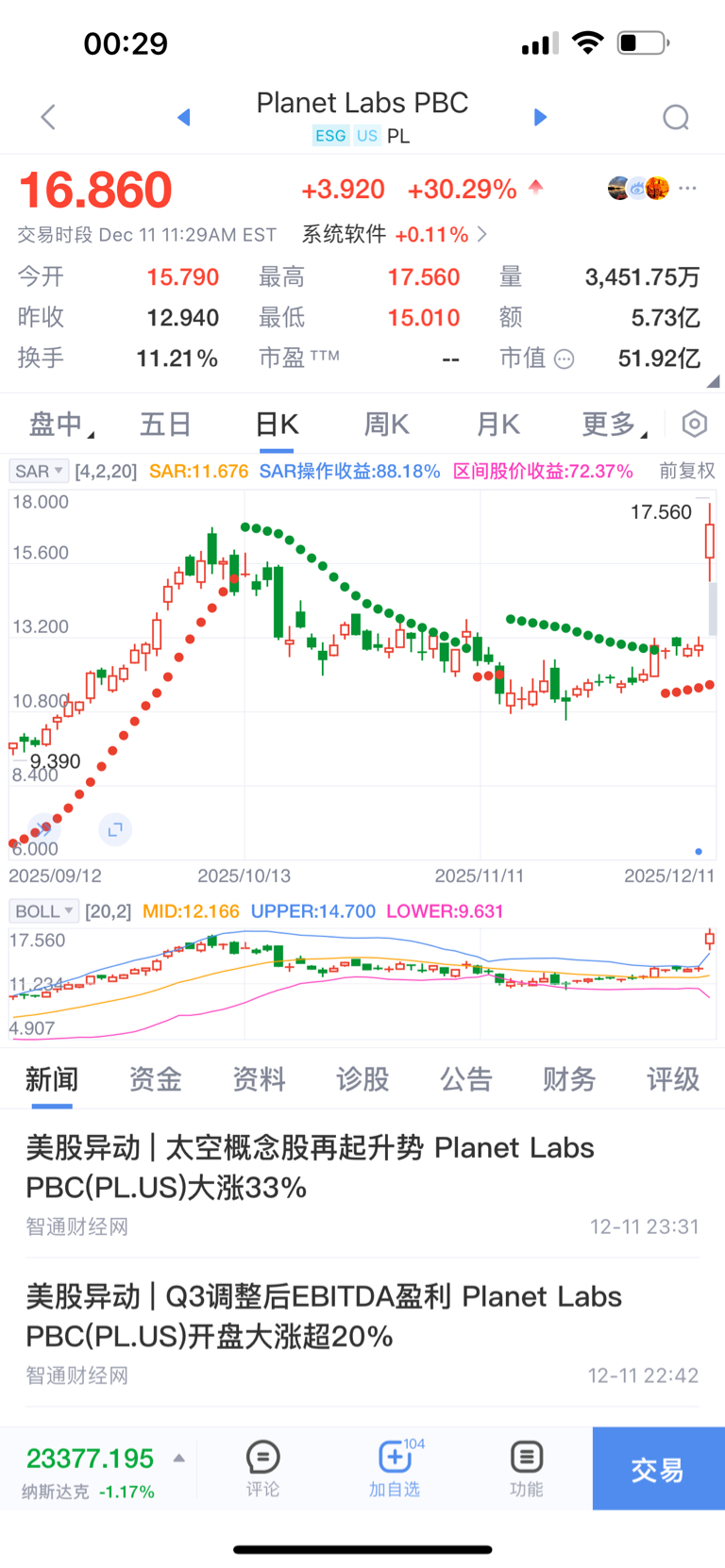Go to next stock with right triangle
Screen dimensions: 725x1568
[540, 117]
